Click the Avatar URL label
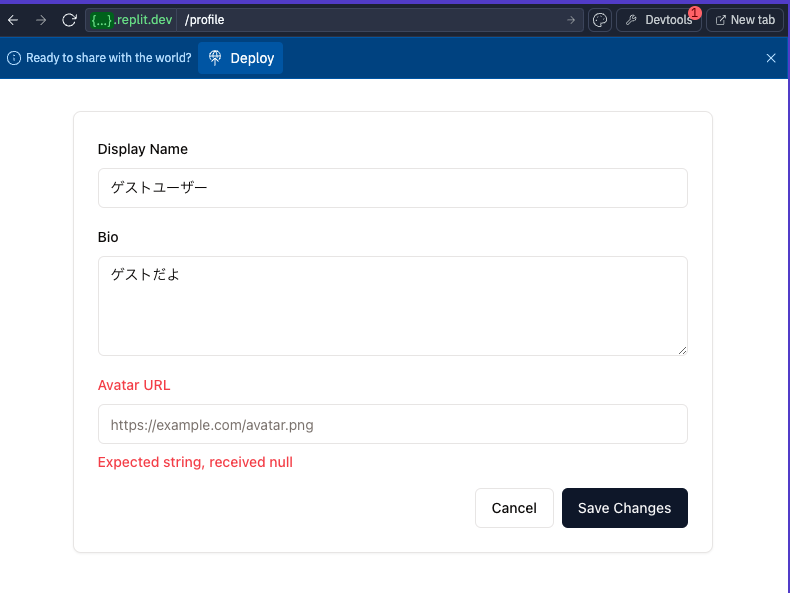 click(x=134, y=385)
